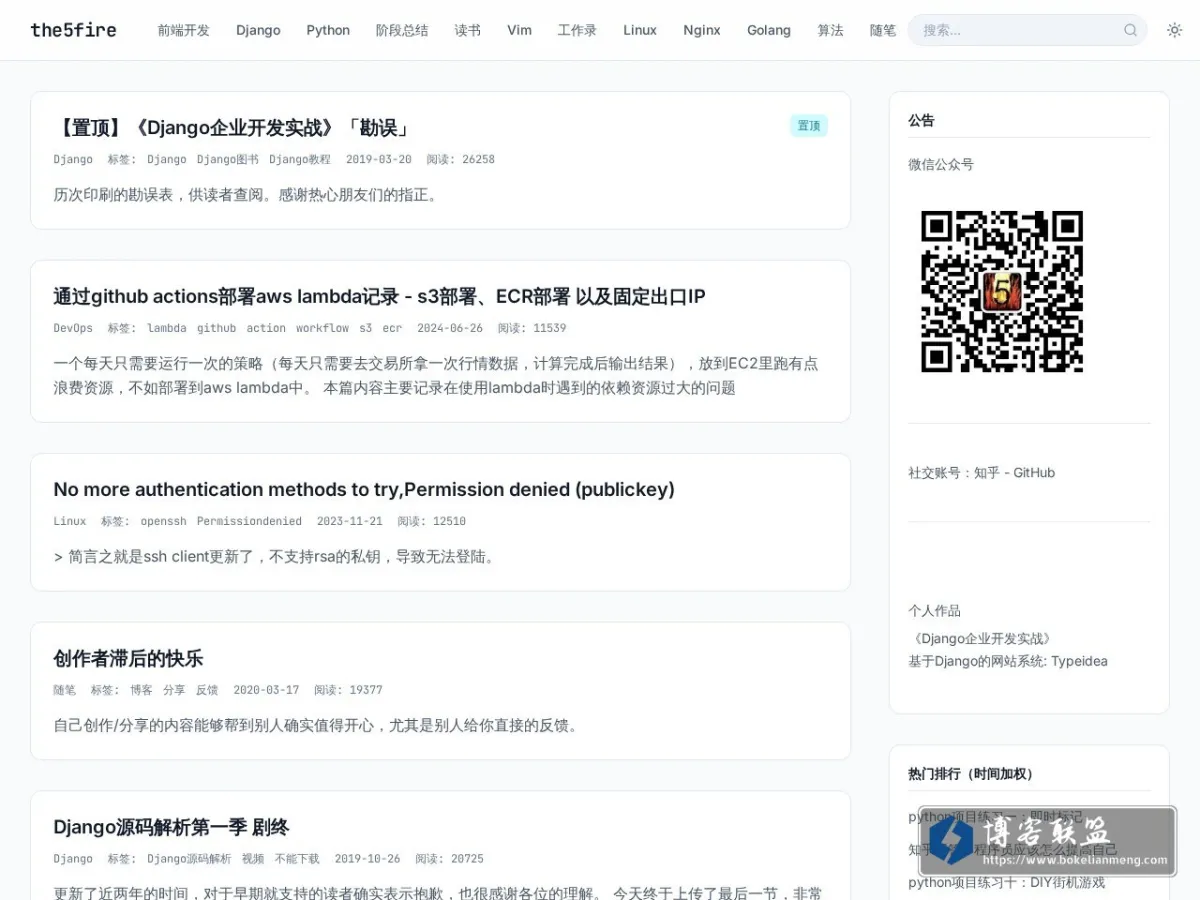Select the 视频 tag
Screen dimensions: 1200x900
point(253,859)
